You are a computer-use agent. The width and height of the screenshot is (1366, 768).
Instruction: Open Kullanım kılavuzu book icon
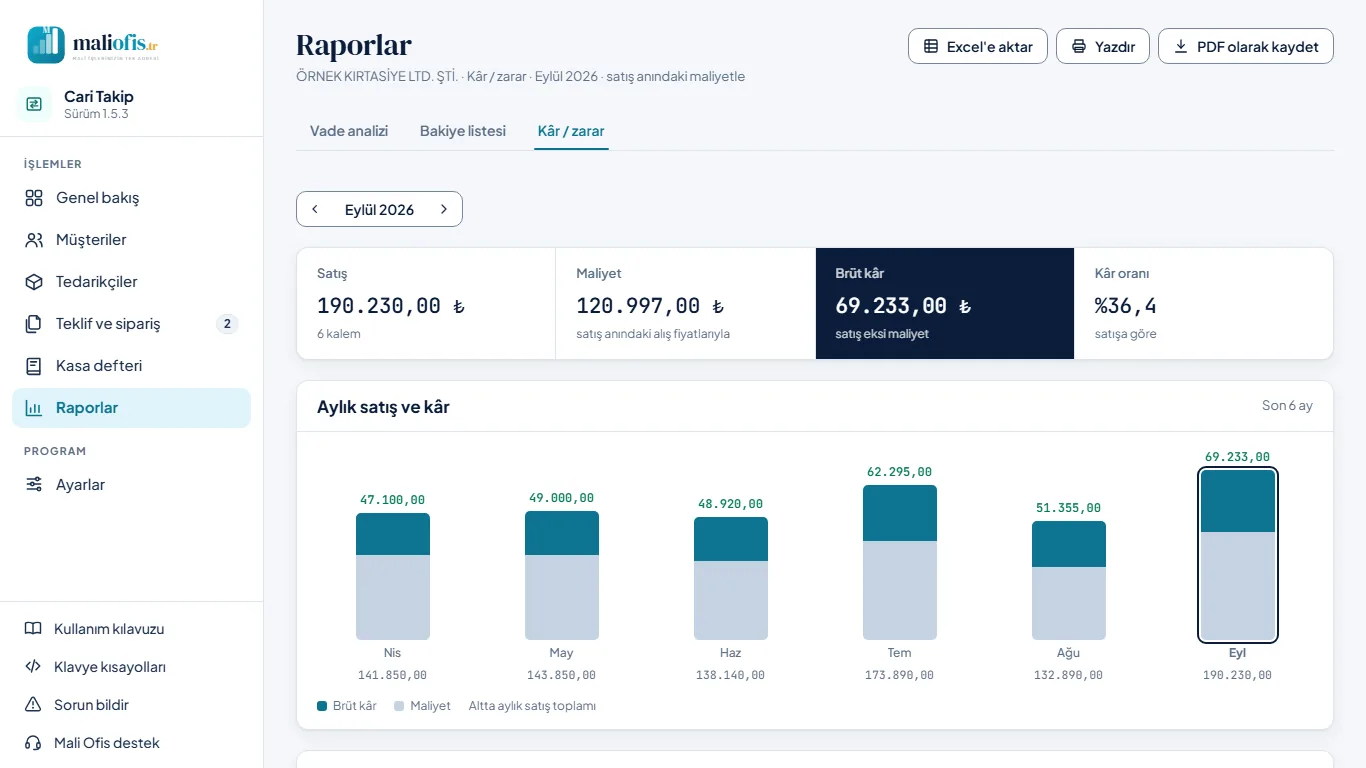[x=33, y=629]
